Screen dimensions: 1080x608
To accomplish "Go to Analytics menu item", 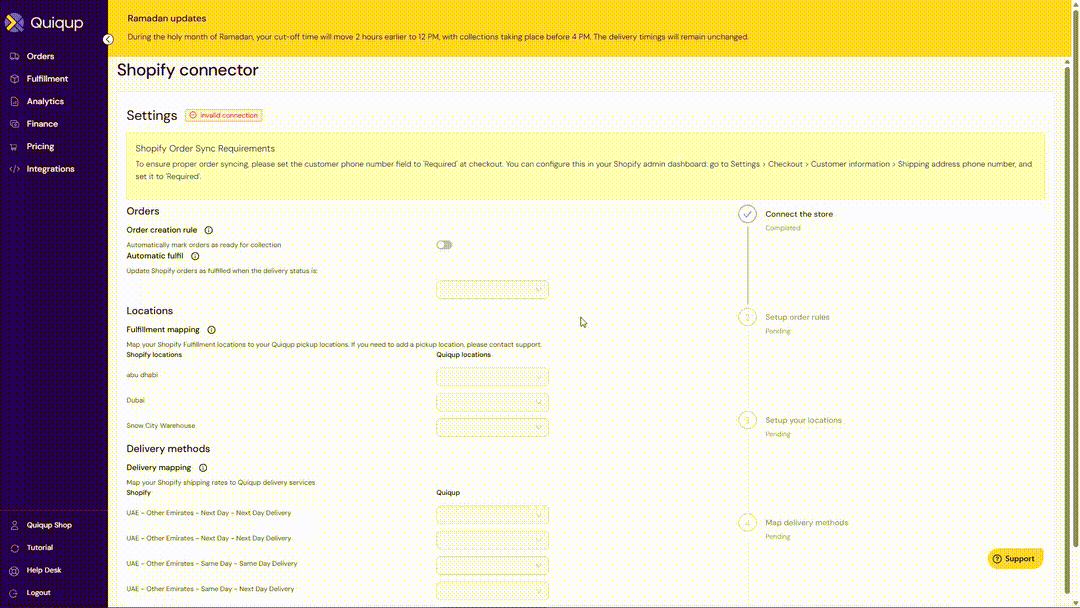I will click(x=45, y=101).
